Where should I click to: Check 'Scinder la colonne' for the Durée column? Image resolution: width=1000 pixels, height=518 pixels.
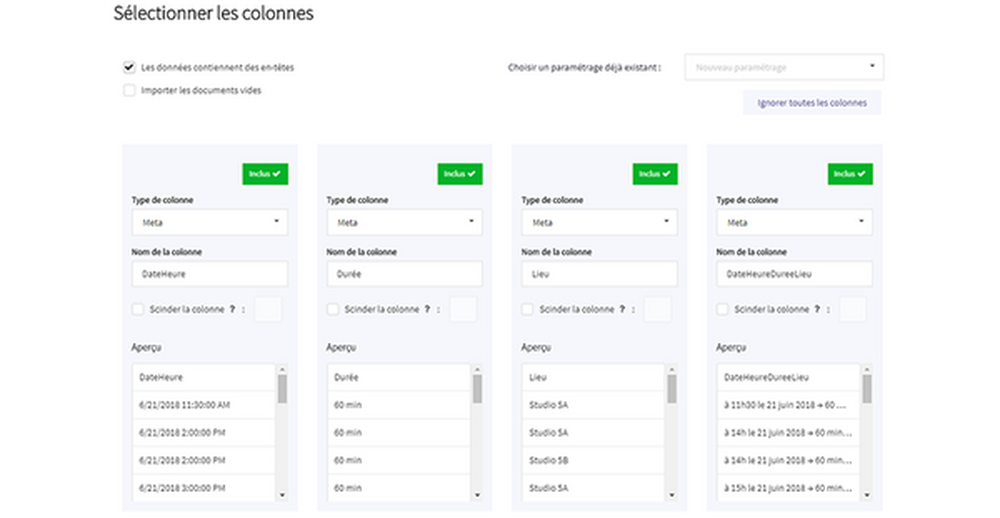click(333, 310)
